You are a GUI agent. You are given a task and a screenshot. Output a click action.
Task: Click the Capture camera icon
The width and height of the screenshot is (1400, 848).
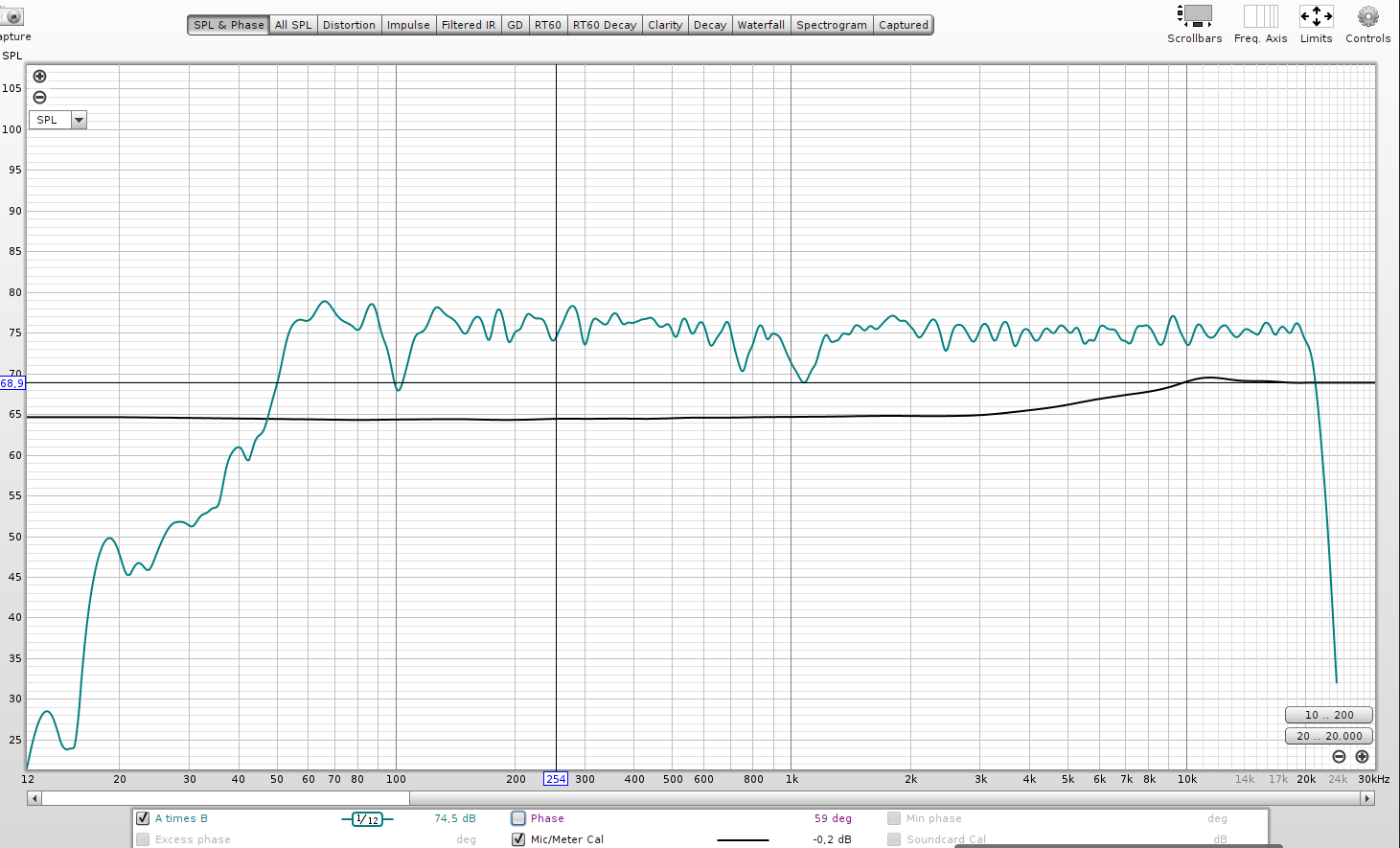point(12,16)
